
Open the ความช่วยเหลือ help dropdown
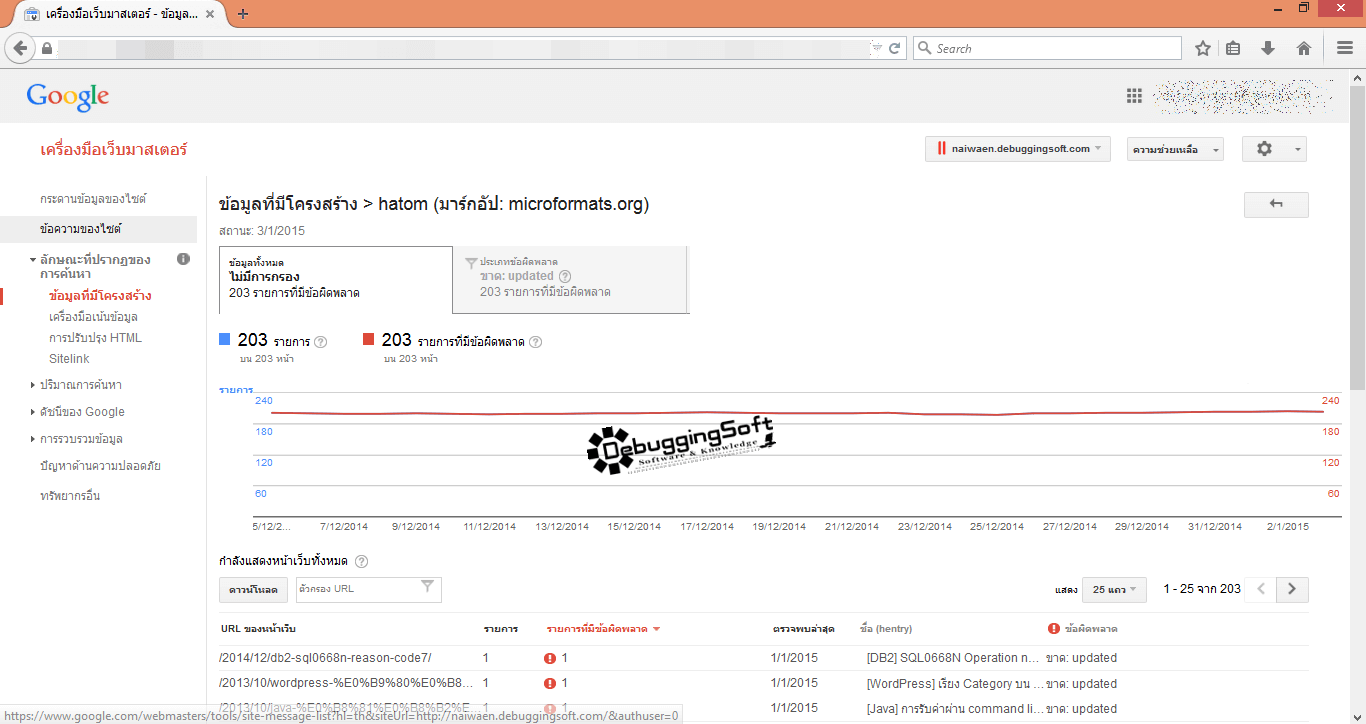(x=1174, y=149)
